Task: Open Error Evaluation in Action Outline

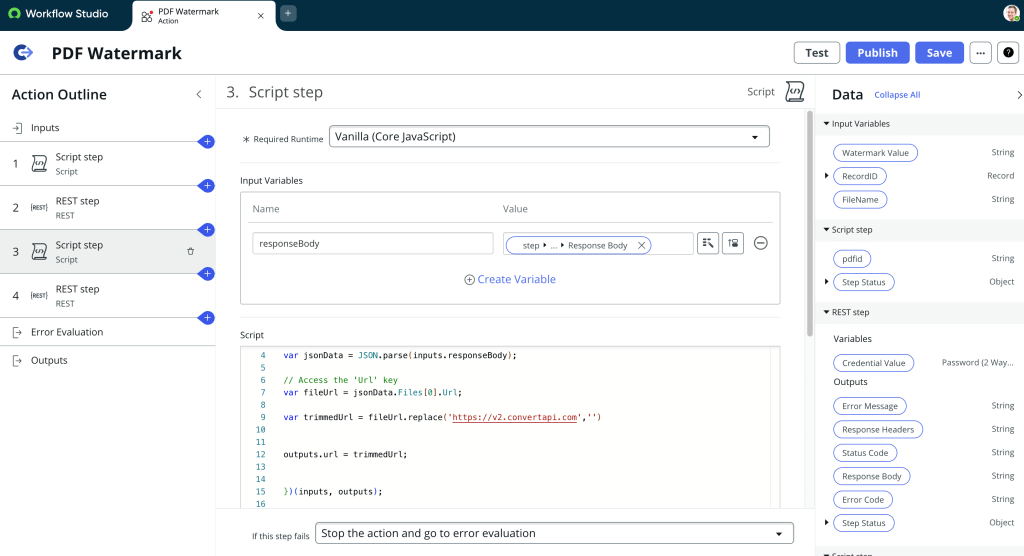Action: [66, 332]
